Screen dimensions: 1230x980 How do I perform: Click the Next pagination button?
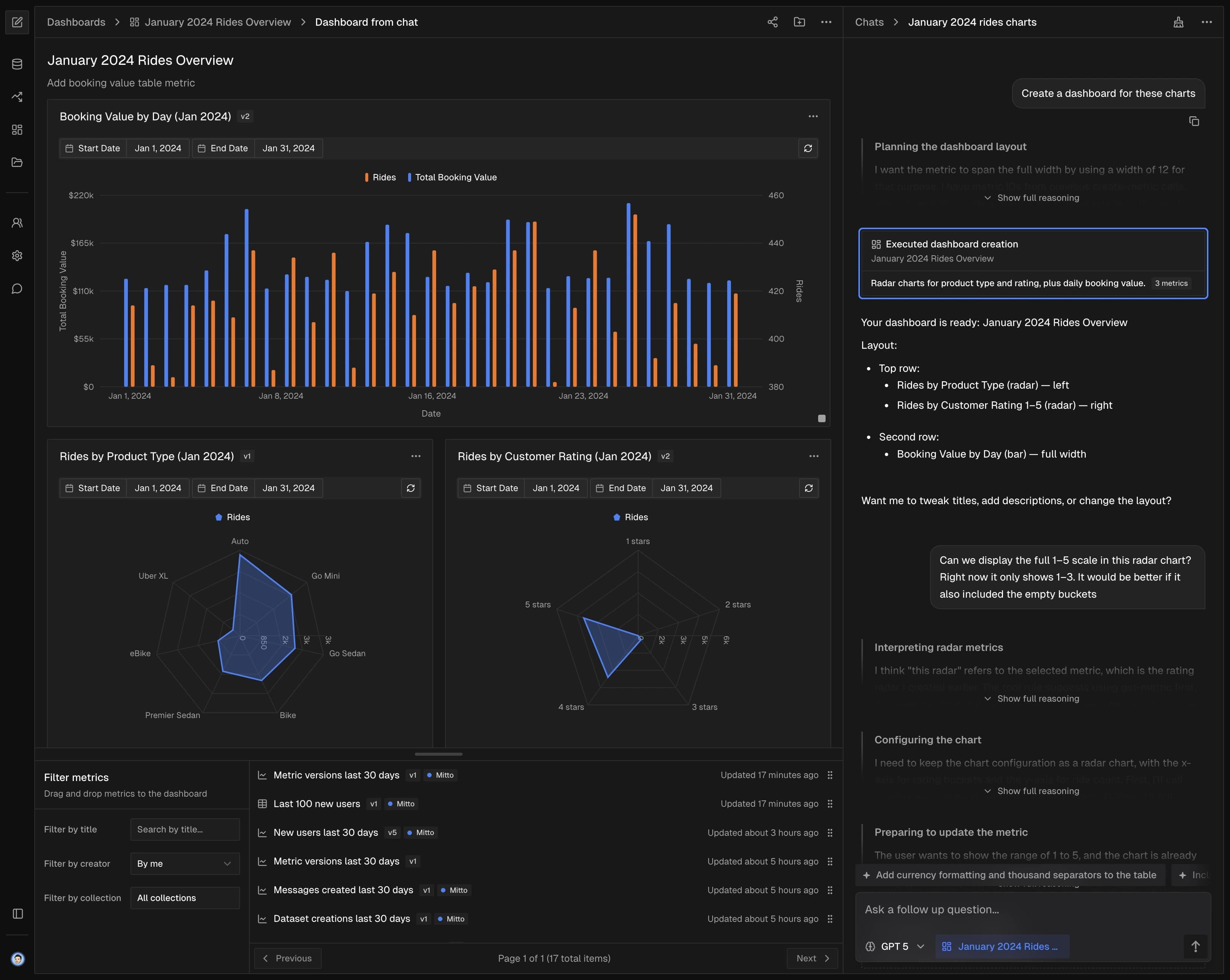click(x=812, y=958)
